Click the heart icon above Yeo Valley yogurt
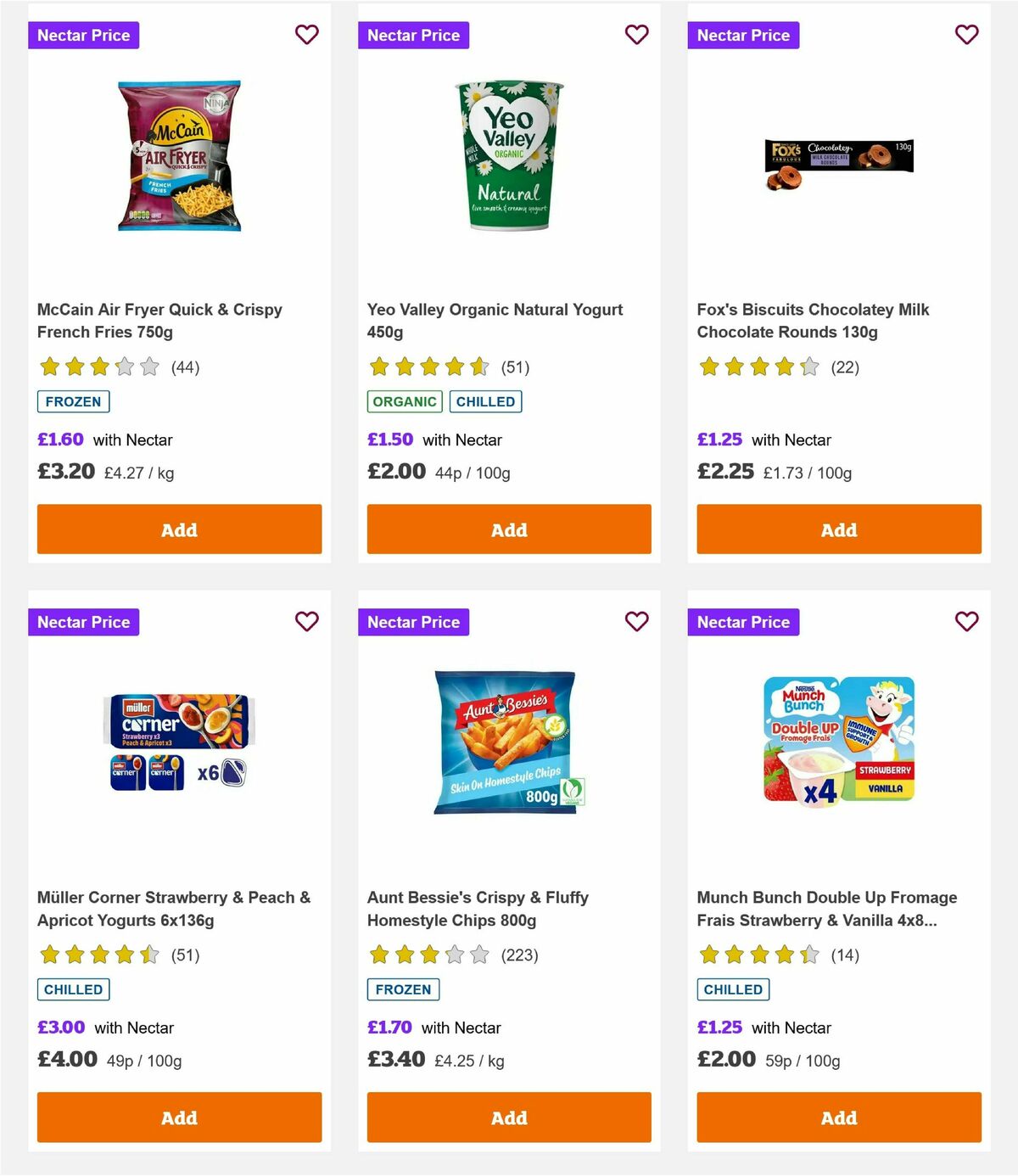Image resolution: width=1018 pixels, height=1176 pixels. coord(636,35)
